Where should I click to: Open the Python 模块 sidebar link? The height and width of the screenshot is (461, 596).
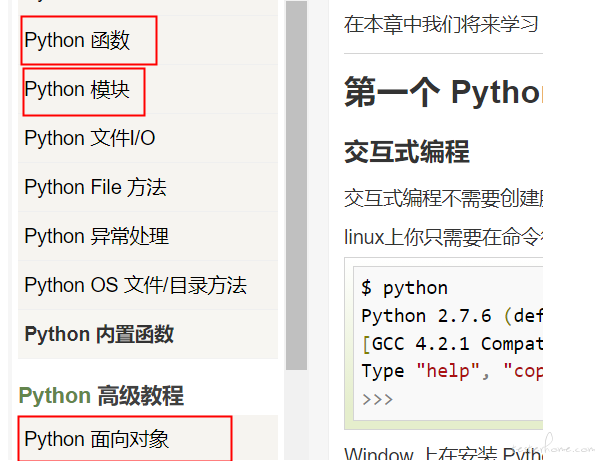click(77, 89)
